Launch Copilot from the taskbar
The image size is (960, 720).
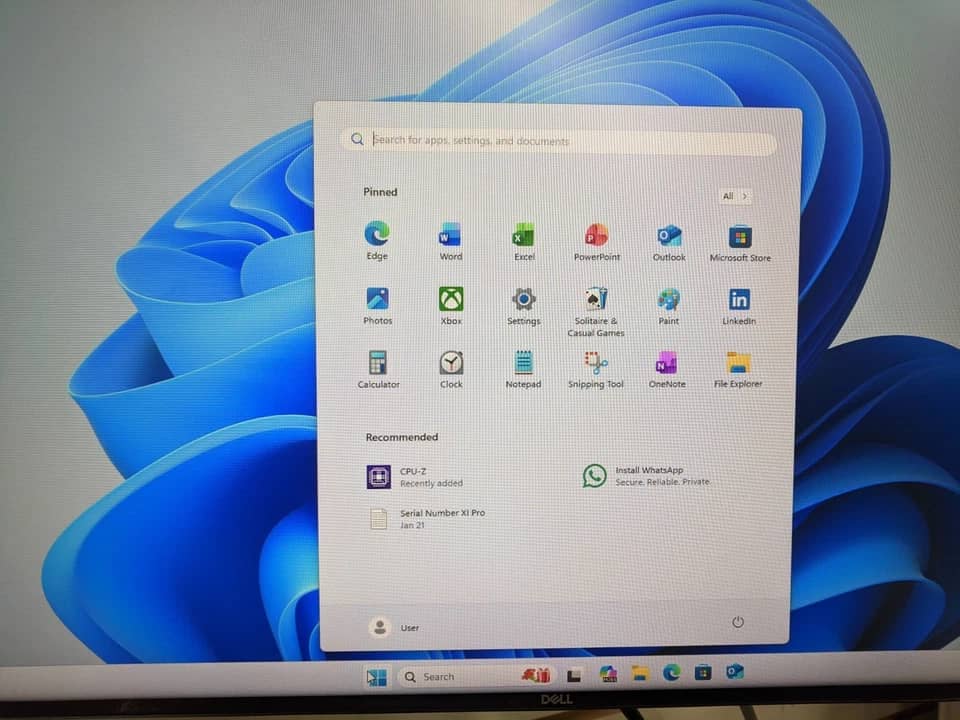pyautogui.click(x=608, y=674)
